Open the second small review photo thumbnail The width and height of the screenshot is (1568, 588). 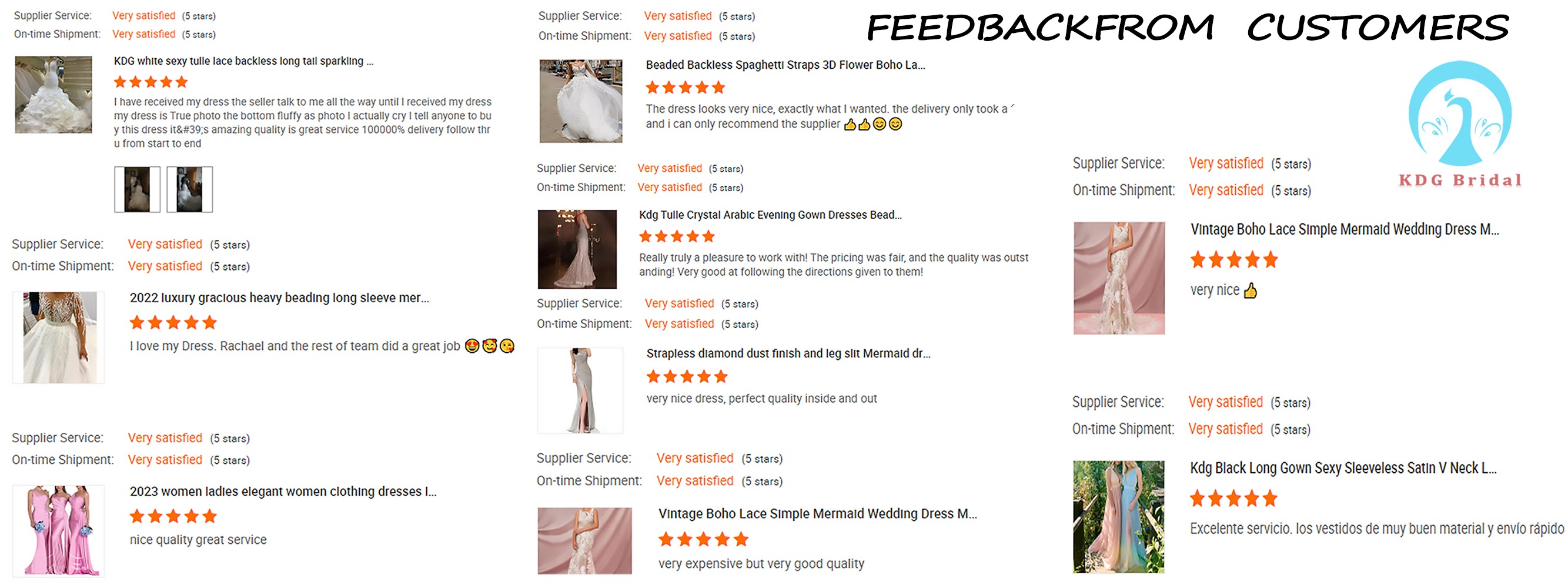tap(190, 189)
